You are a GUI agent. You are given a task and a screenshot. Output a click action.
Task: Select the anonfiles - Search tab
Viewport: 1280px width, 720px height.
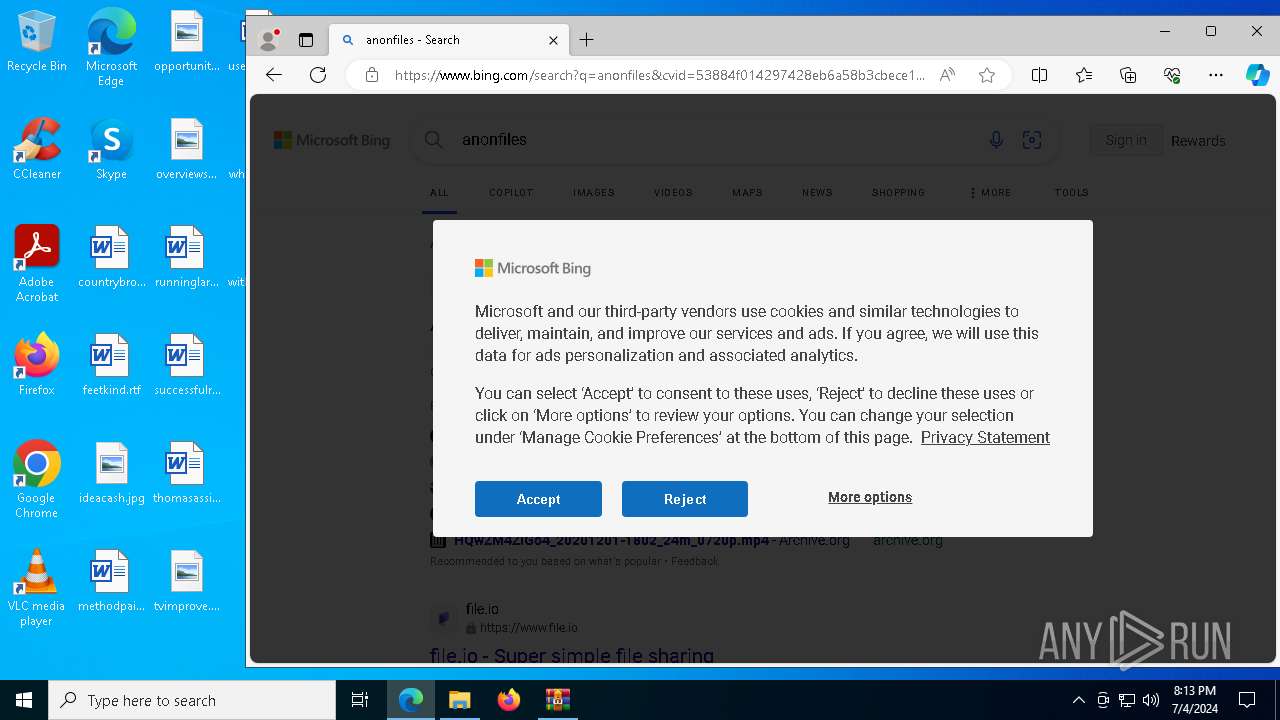click(x=449, y=40)
